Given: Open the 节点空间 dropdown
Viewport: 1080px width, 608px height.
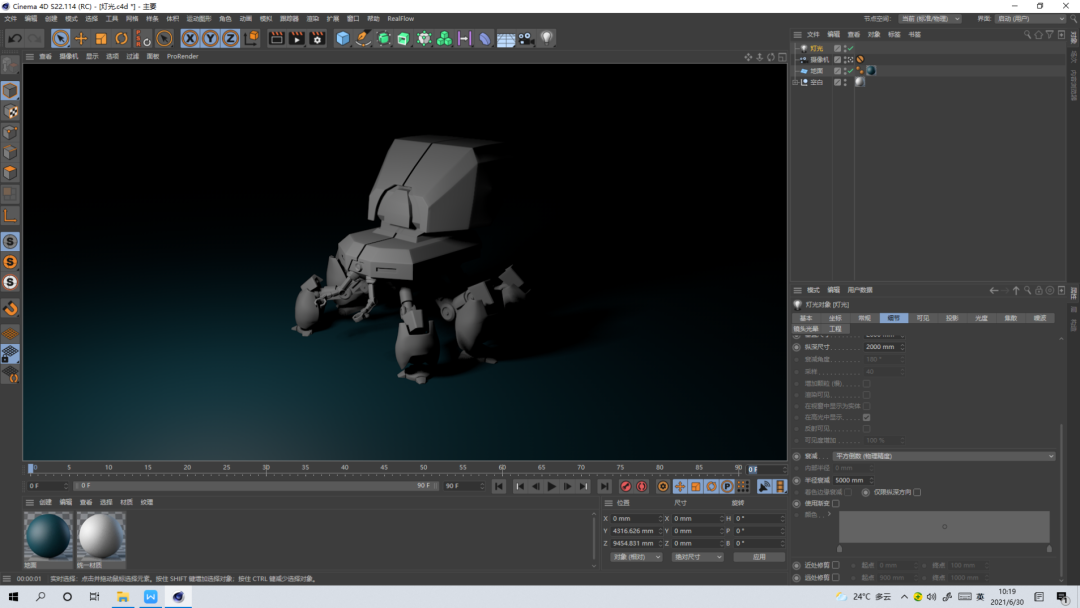Looking at the screenshot, I should (930, 19).
